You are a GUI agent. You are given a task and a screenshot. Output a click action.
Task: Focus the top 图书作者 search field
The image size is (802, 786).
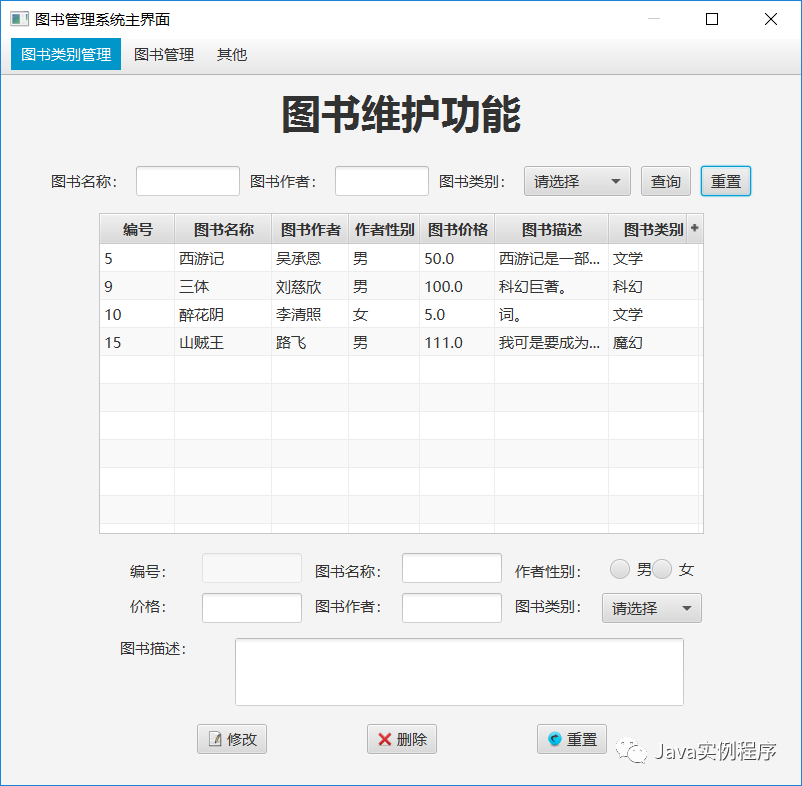[382, 181]
